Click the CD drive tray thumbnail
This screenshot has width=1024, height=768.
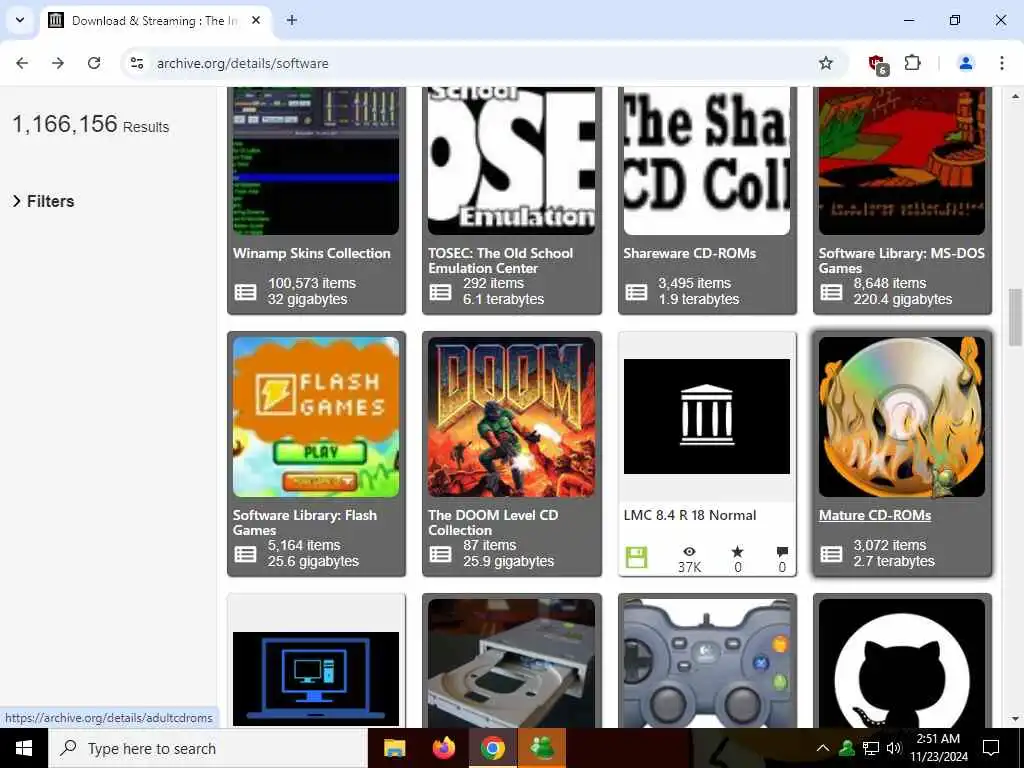[511, 663]
